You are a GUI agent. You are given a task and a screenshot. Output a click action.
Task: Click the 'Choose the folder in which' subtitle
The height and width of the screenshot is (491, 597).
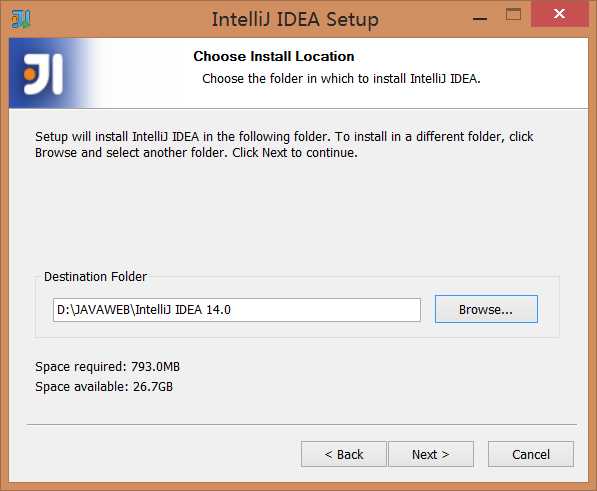point(341,79)
